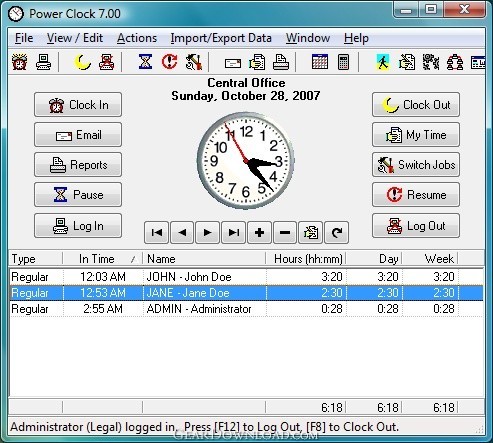Click the gears toolbar icon

[431, 62]
